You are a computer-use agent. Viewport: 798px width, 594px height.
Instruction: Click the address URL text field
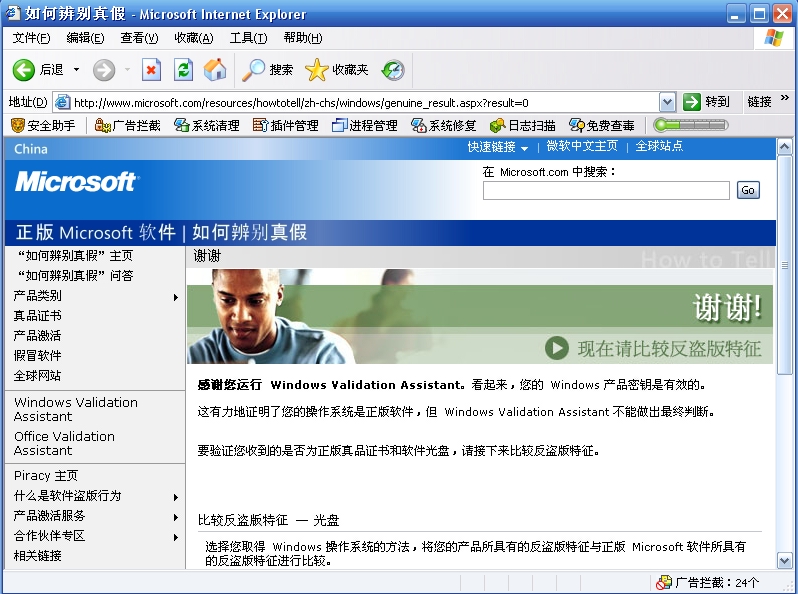364,103
